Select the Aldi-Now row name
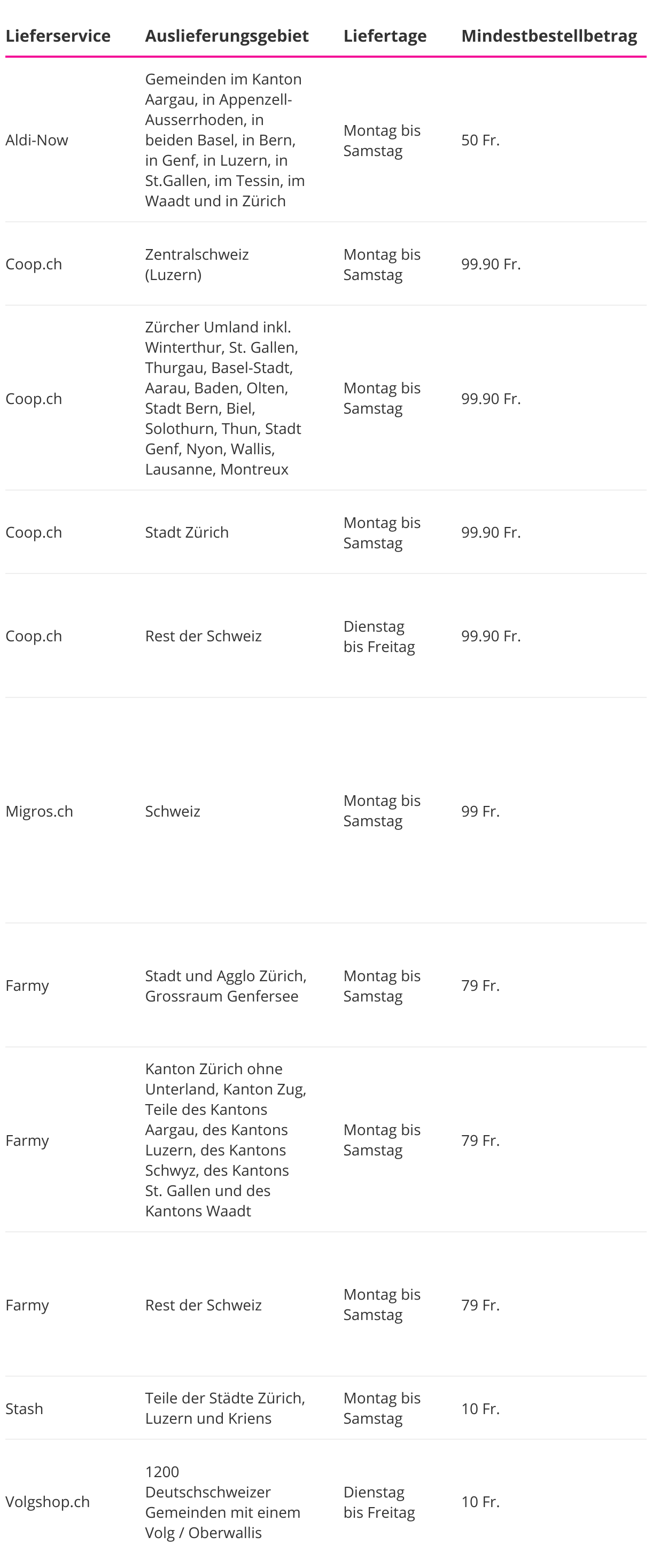Viewport: 652px width, 1568px height. tap(36, 140)
